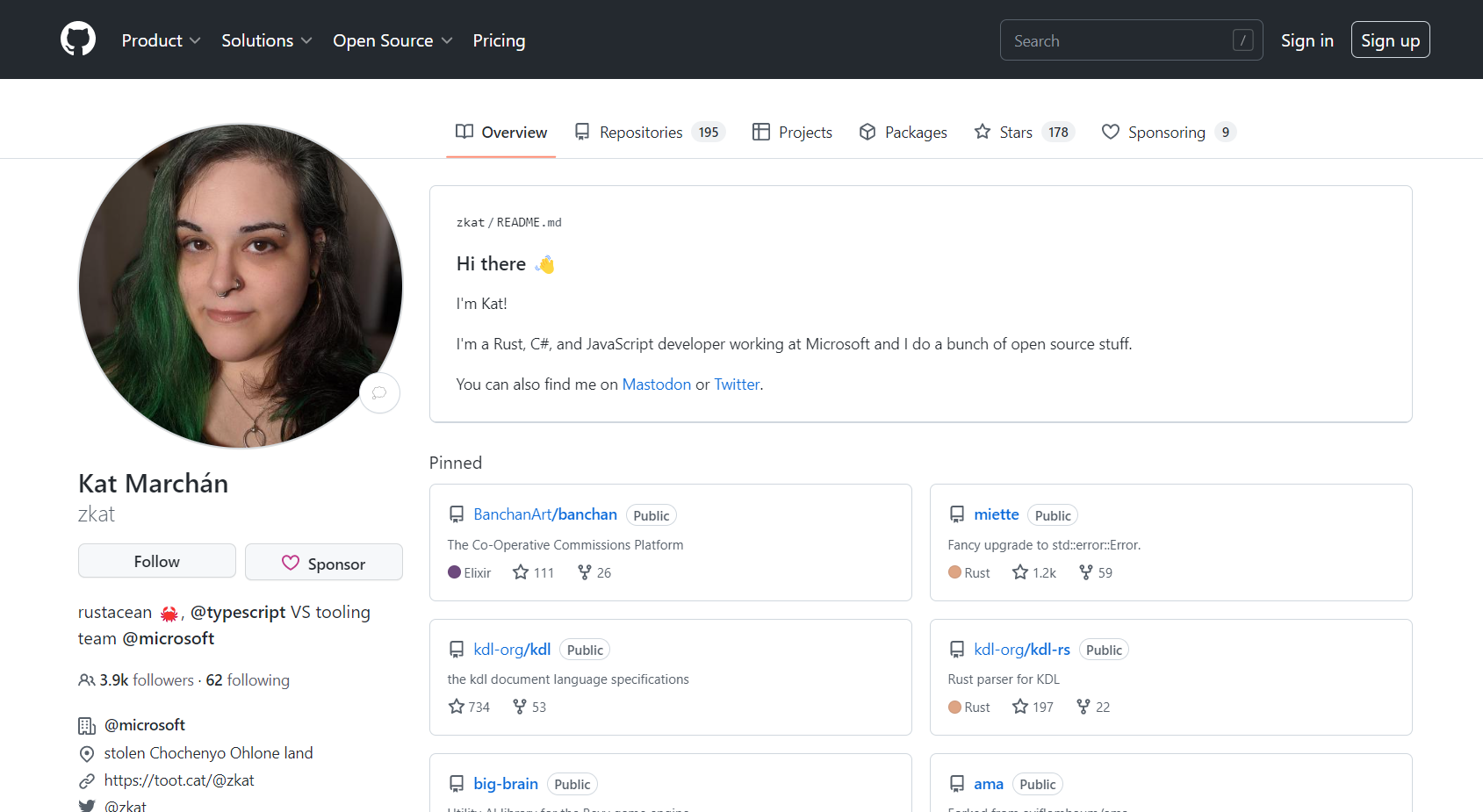Open the zkat link in README path
Image resolution: width=1483 pixels, height=812 pixels.
pyautogui.click(x=470, y=222)
